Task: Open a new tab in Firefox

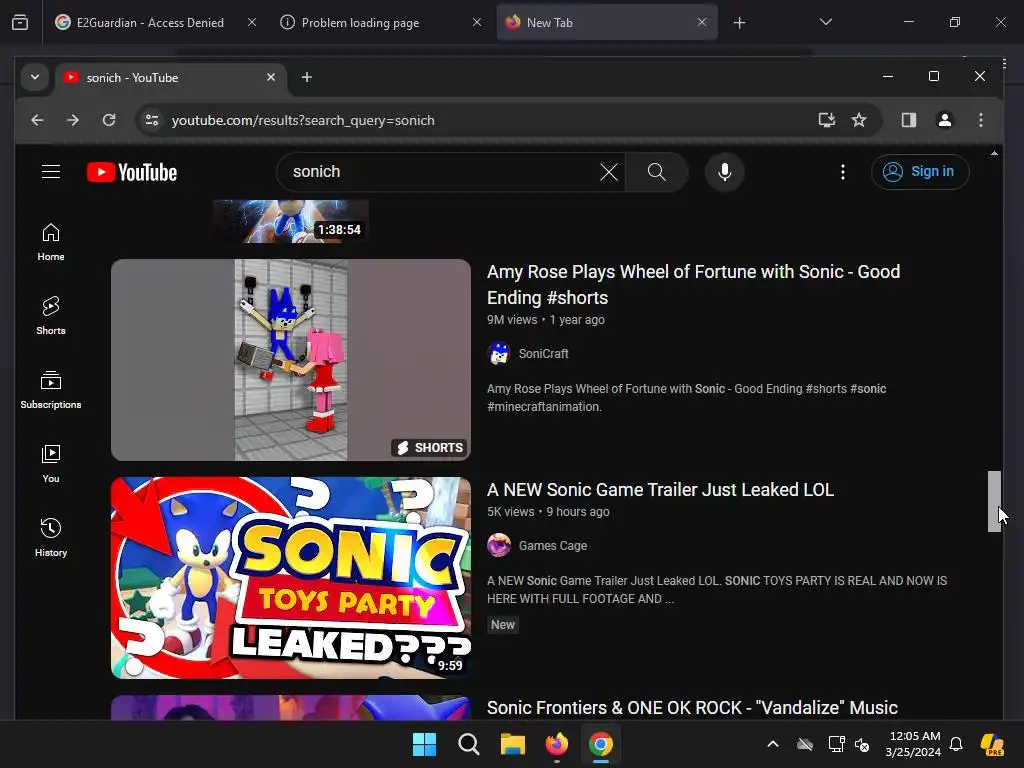Action: (x=739, y=23)
